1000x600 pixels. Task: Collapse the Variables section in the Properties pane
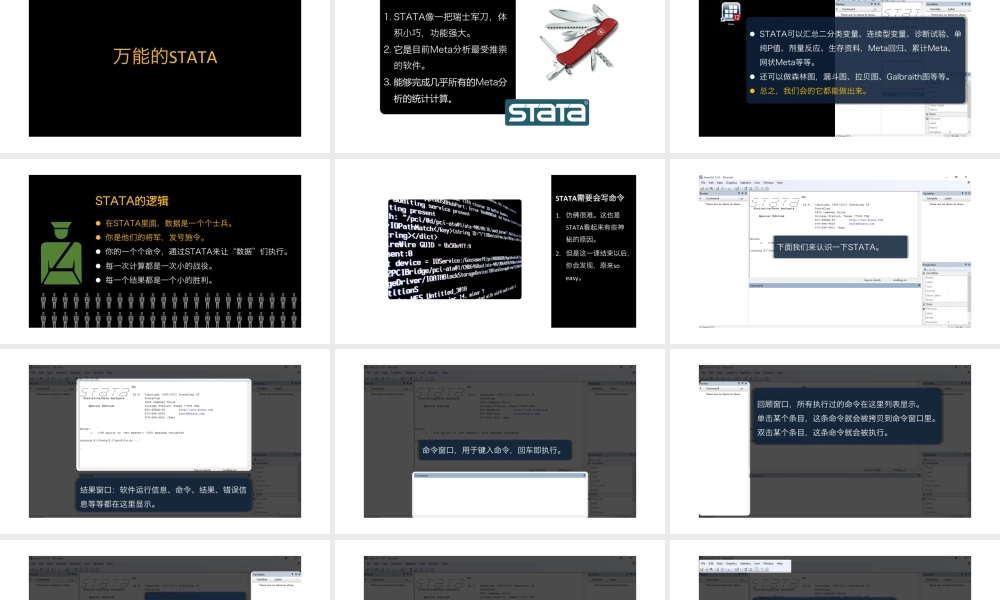coord(923,273)
